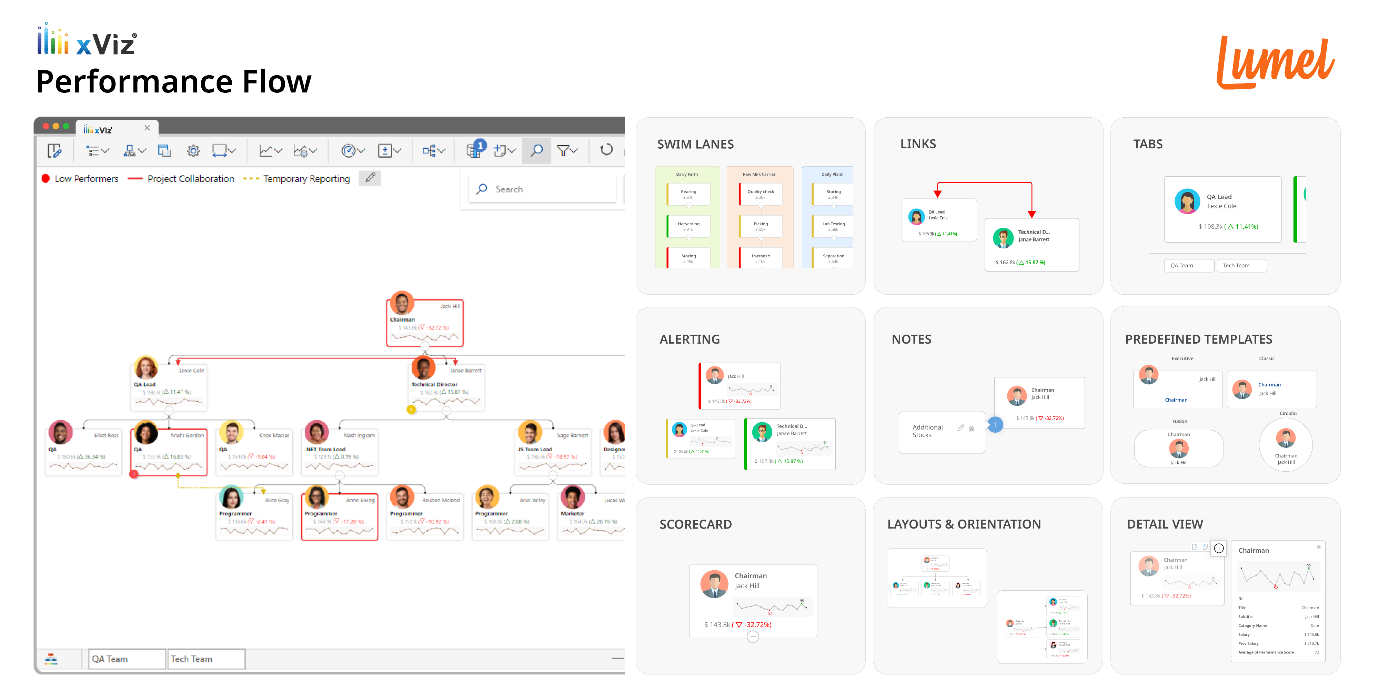1379x690 pixels.
Task: Close the xViz browser tab
Action: (147, 128)
